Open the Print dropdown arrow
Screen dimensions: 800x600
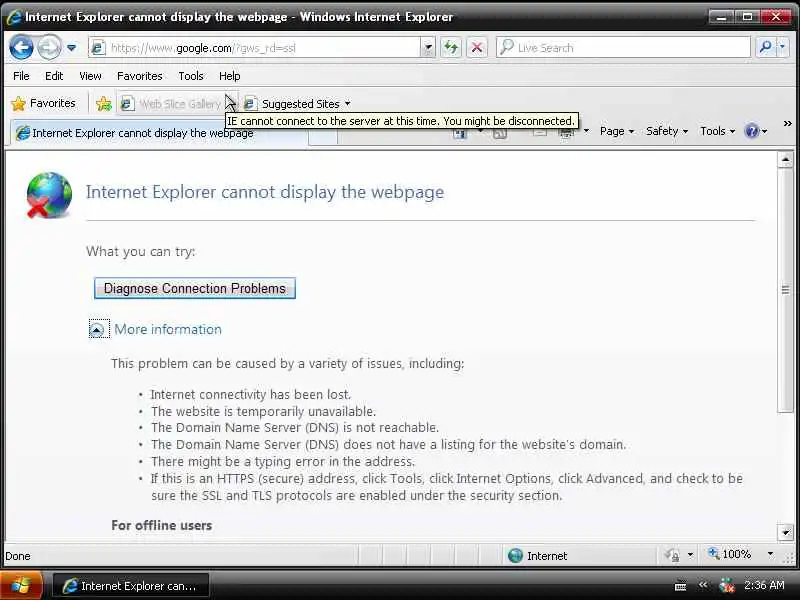[x=586, y=132]
